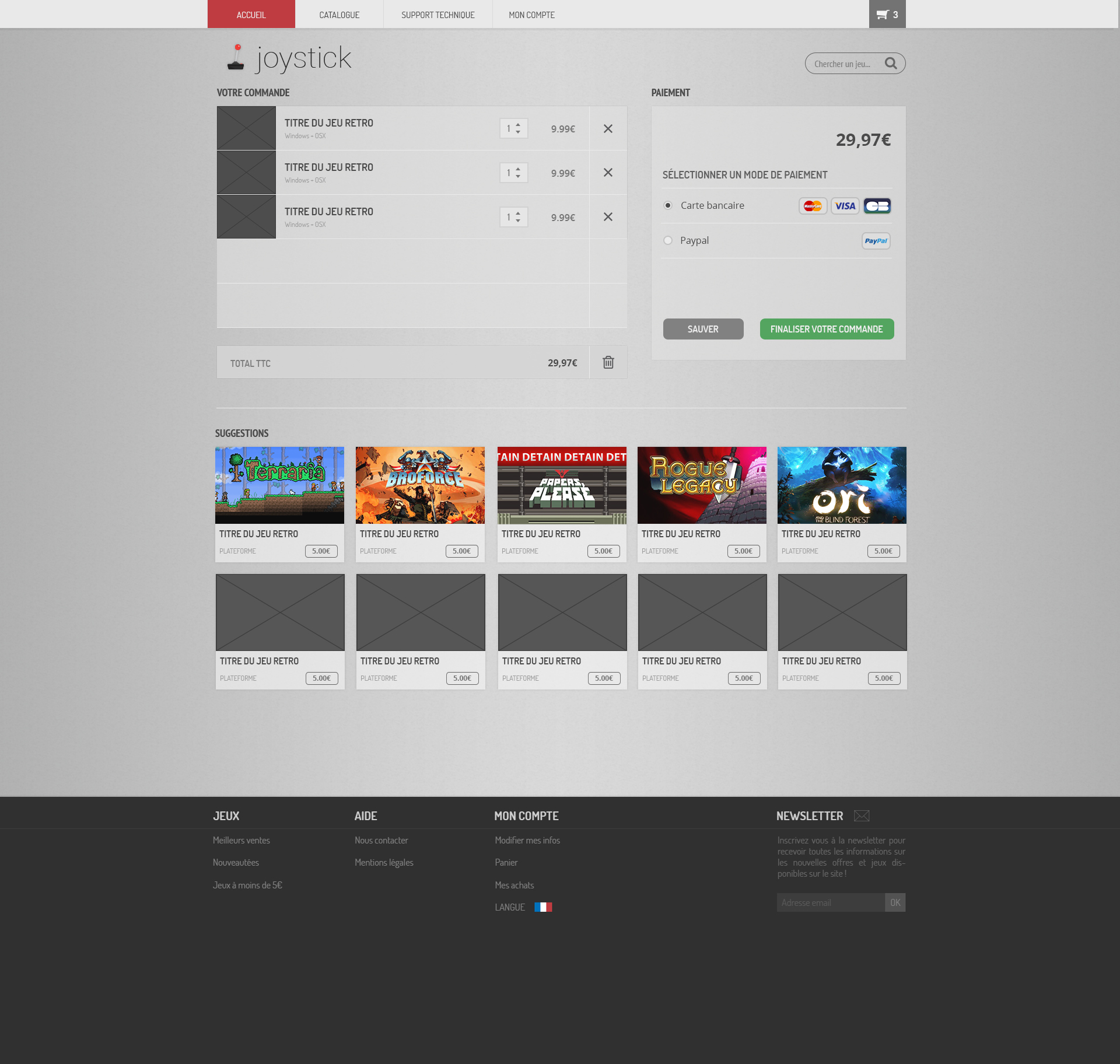This screenshot has height=1064, width=1120.
Task: Open the Terraria game thumbnail
Action: [x=279, y=485]
